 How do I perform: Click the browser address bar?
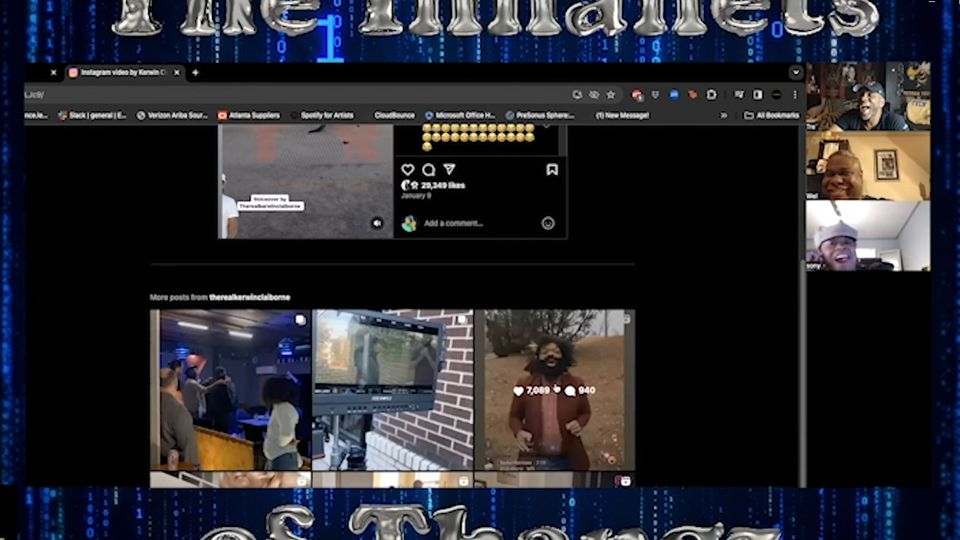(294, 95)
